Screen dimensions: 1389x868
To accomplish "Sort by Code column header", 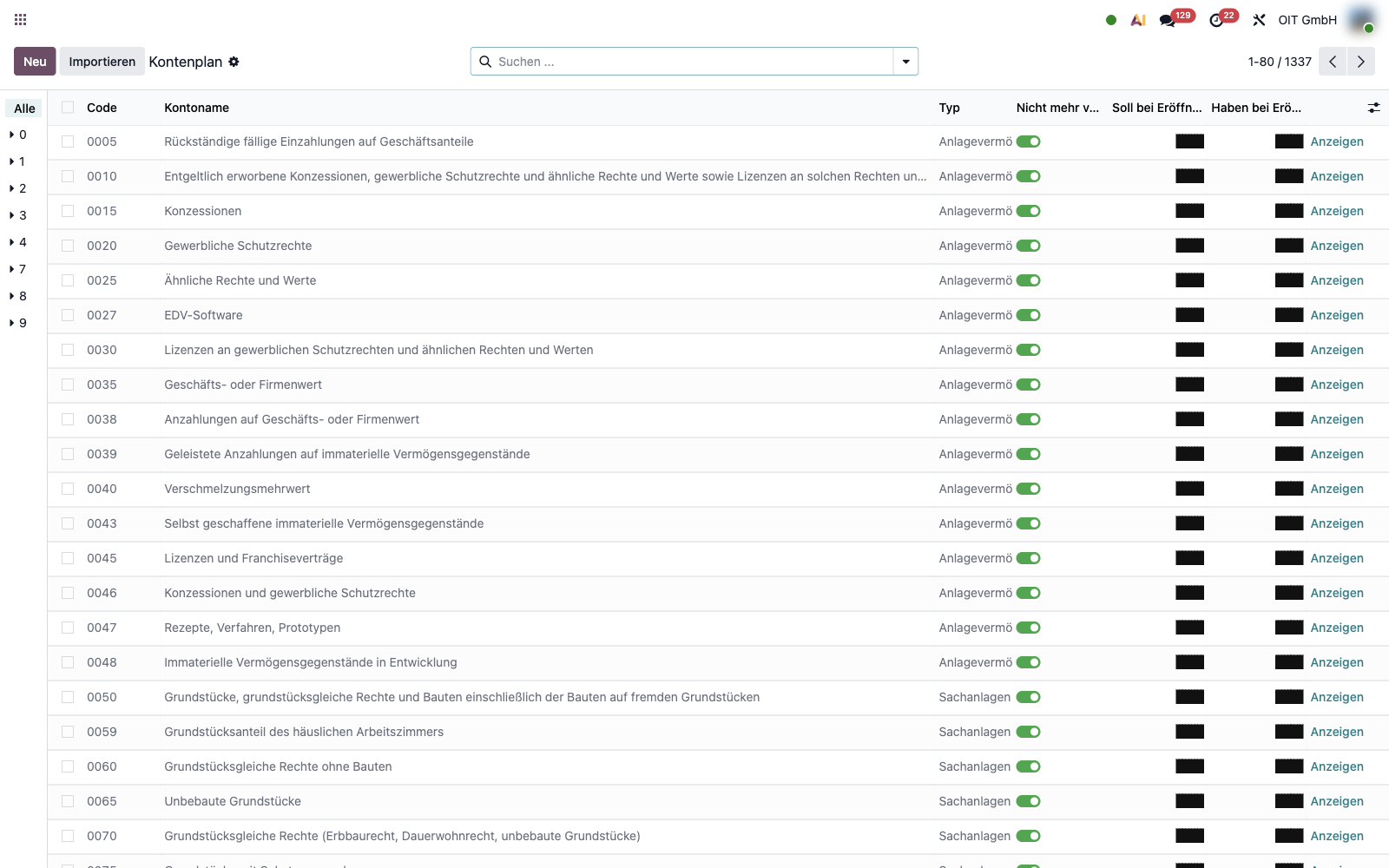I will click(x=102, y=108).
